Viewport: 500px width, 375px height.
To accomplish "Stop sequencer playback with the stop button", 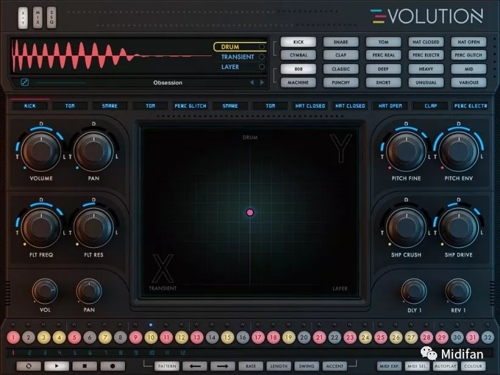I will pyautogui.click(x=85, y=366).
